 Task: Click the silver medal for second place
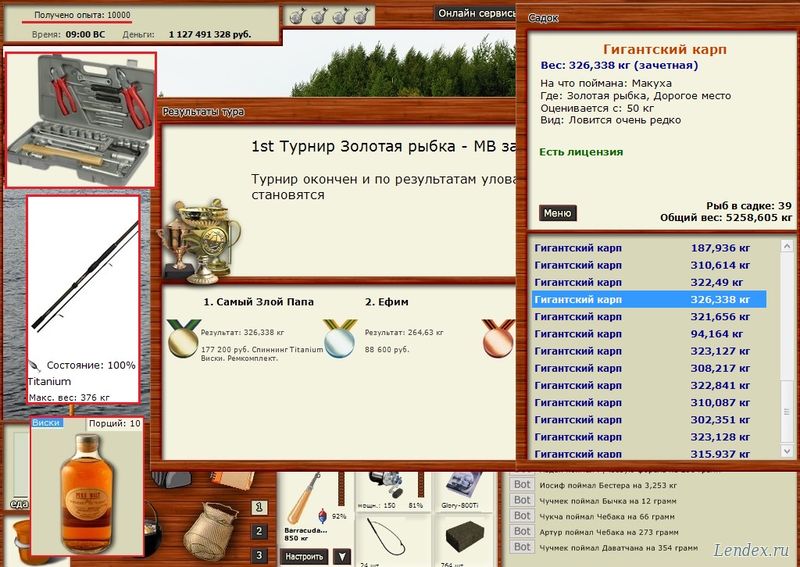(x=340, y=338)
